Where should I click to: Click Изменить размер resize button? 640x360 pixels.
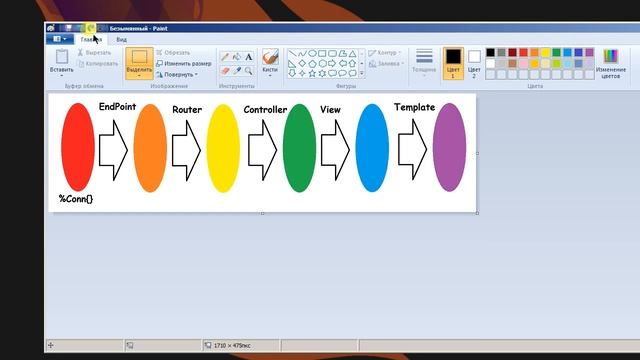[x=184, y=64]
